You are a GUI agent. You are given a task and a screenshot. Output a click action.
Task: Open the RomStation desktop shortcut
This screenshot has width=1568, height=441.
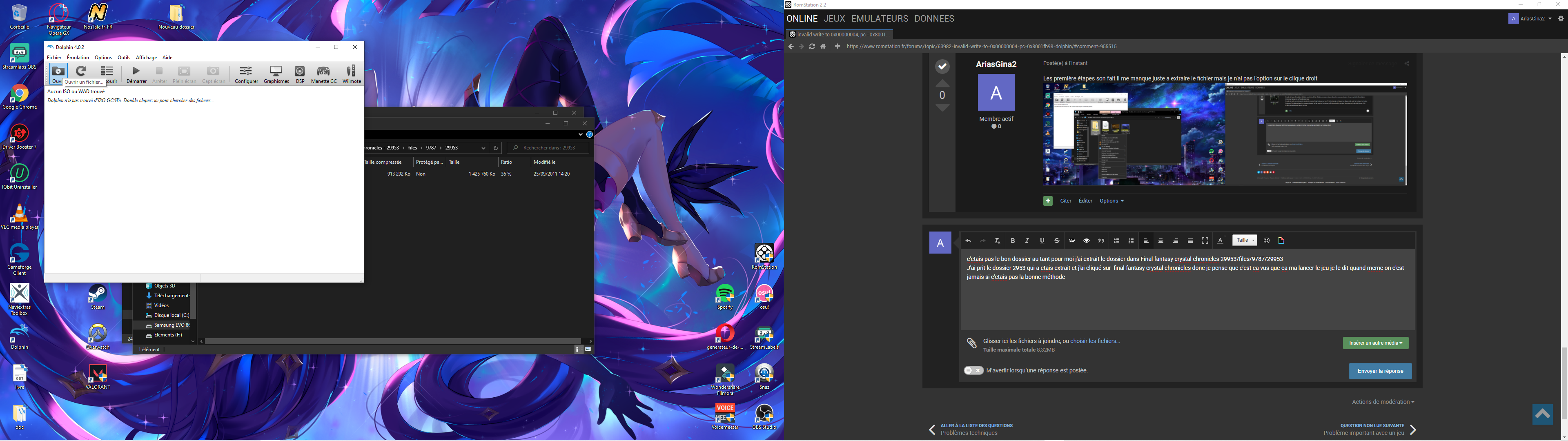click(764, 256)
